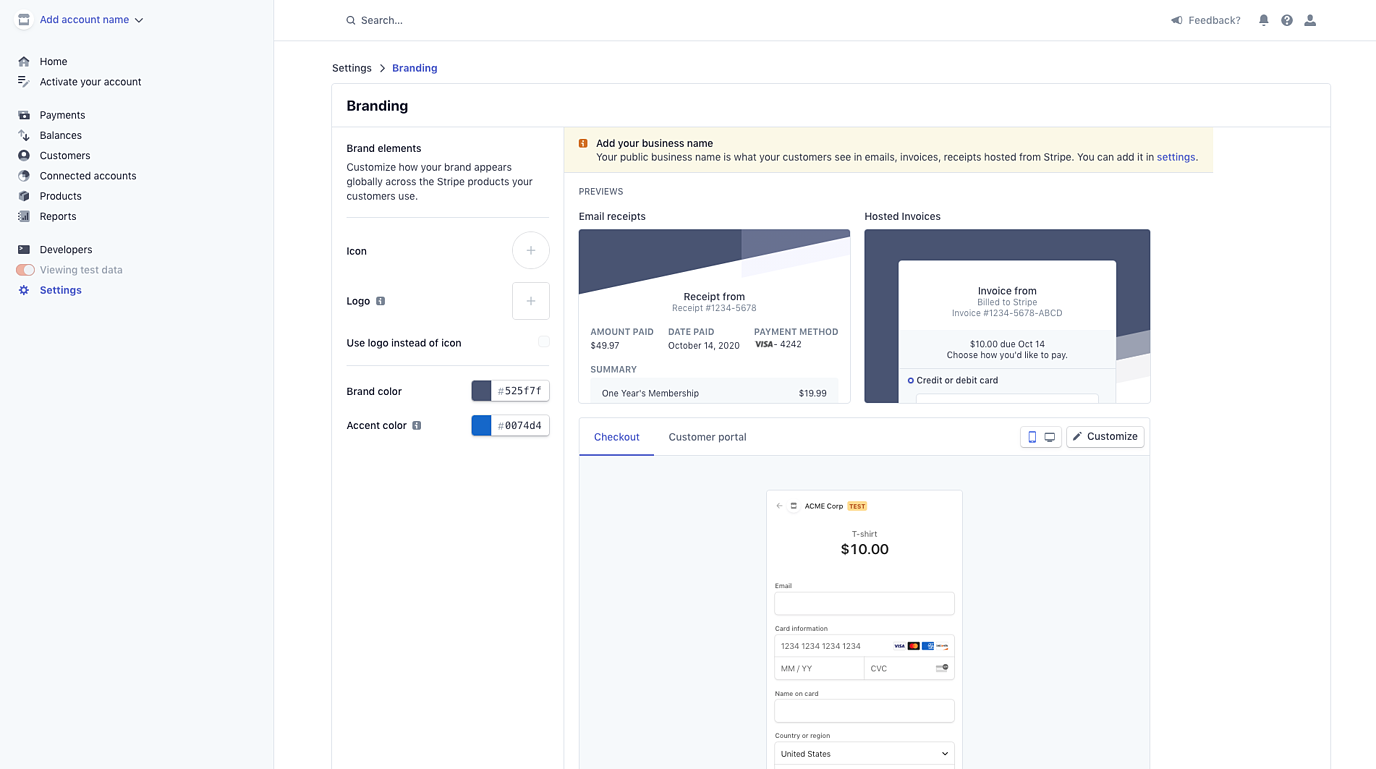The height and width of the screenshot is (769, 1376).
Task: Switch to the Customer portal tab
Action: [707, 437]
